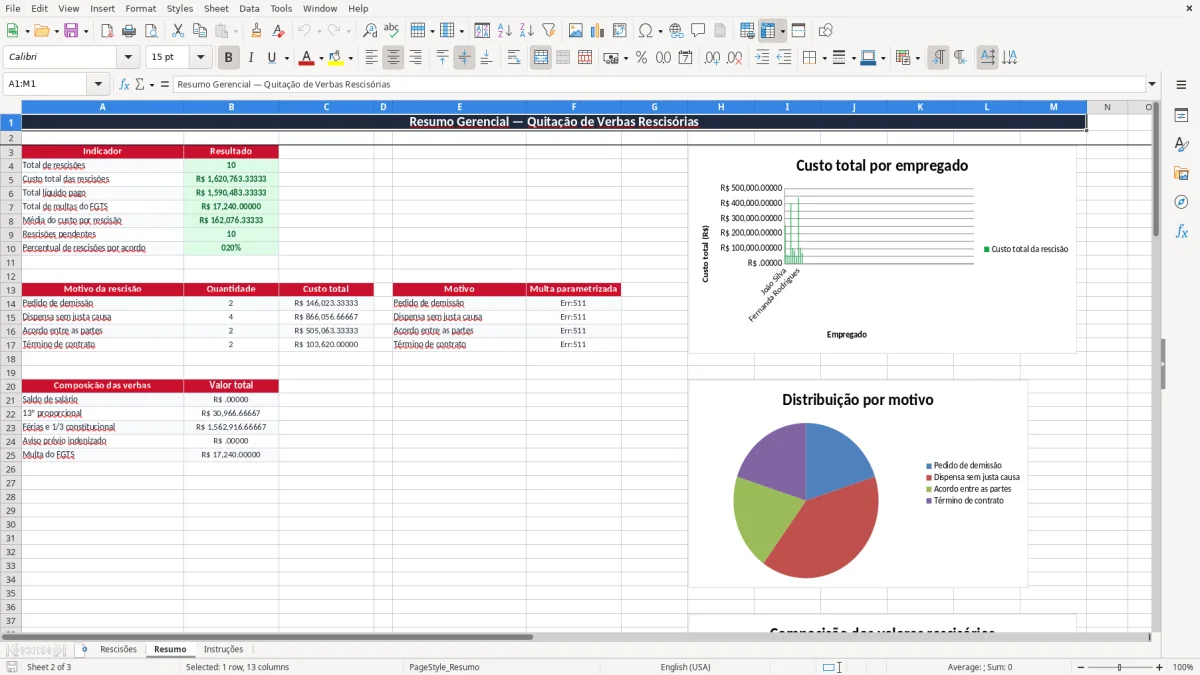Click the Copy icon

(x=200, y=31)
